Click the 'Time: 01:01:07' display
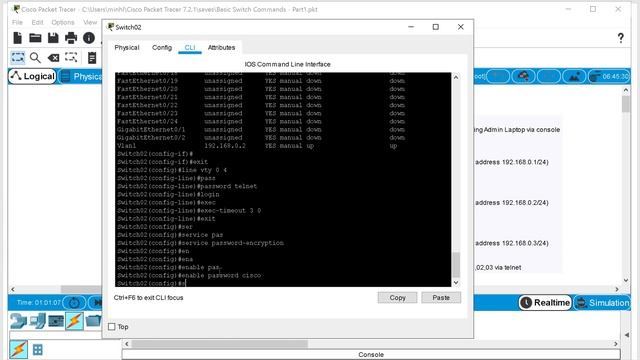640x360 pixels. coord(38,303)
